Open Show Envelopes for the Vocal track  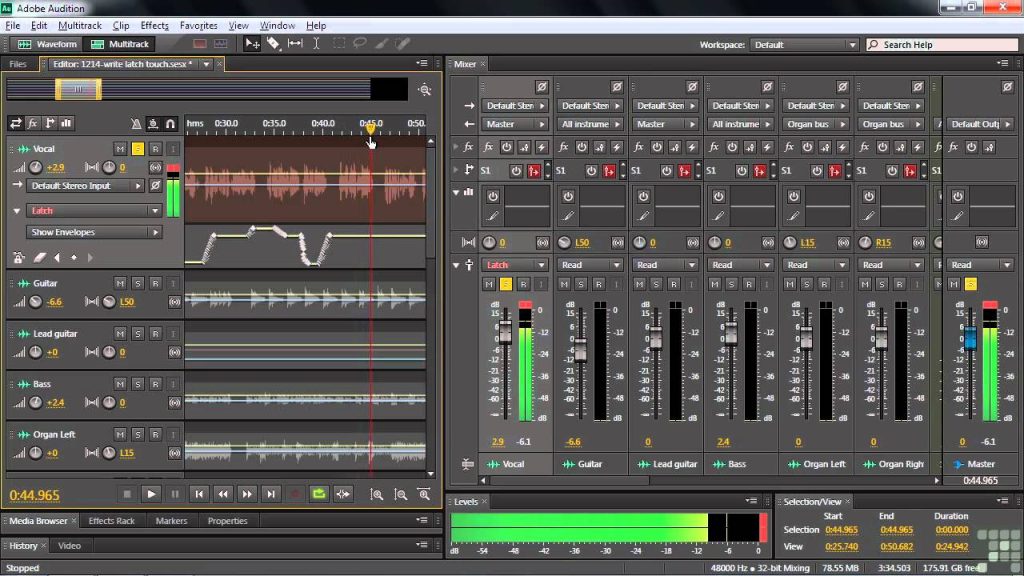click(x=93, y=231)
